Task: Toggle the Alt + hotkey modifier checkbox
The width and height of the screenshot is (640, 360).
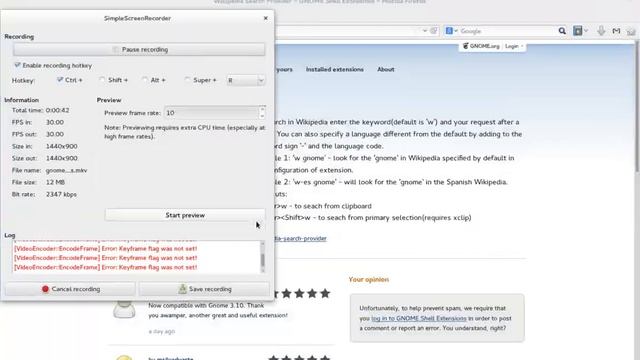Action: pos(145,80)
